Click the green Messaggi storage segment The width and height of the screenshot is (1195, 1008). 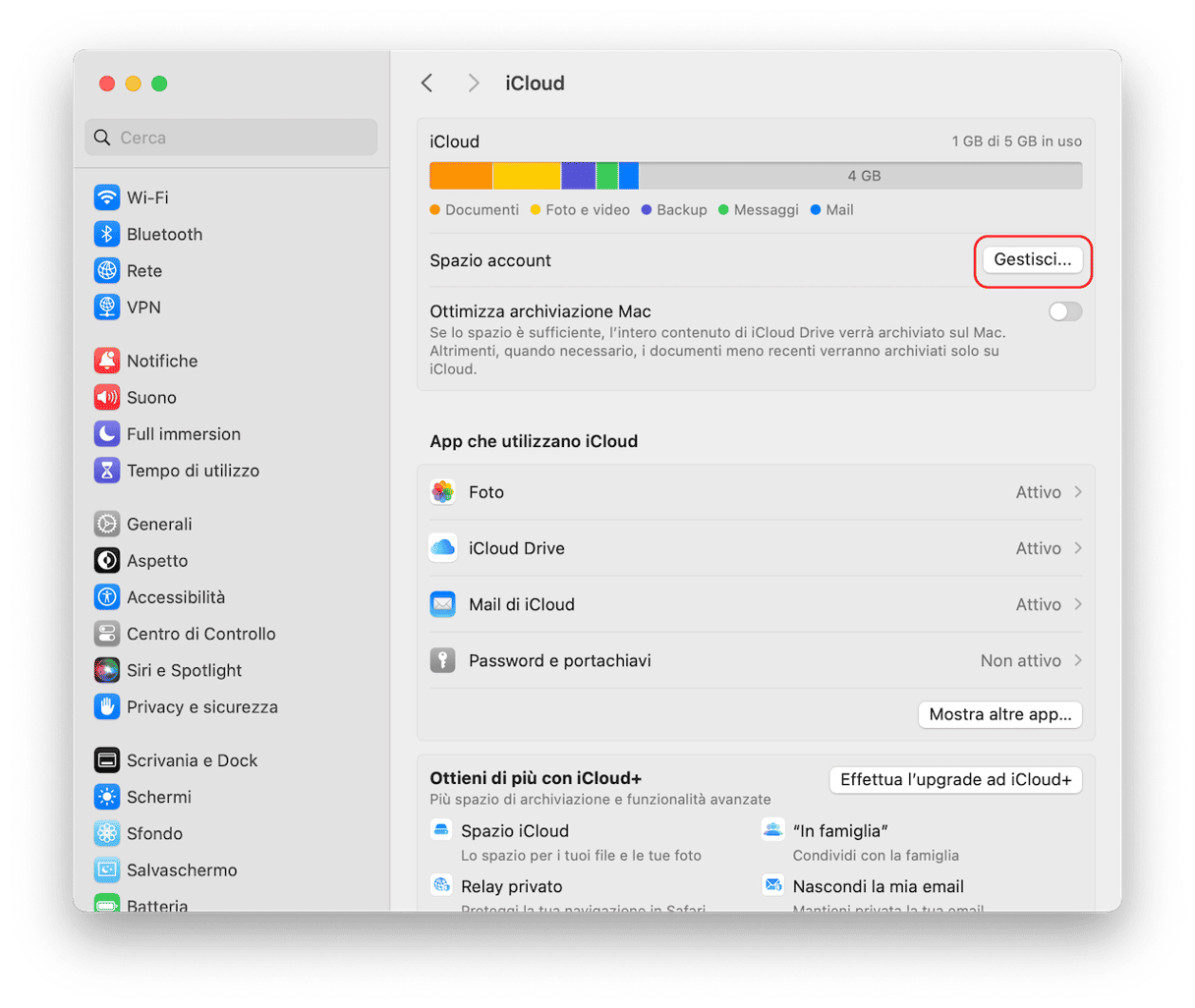[607, 176]
